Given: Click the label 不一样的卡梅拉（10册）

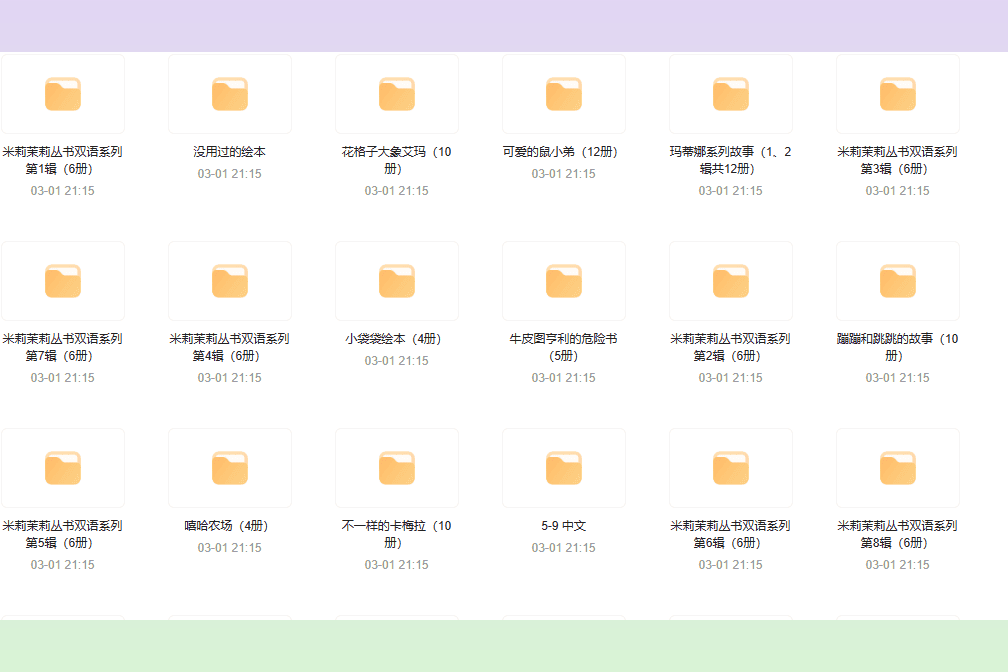Looking at the screenshot, I should tap(397, 534).
